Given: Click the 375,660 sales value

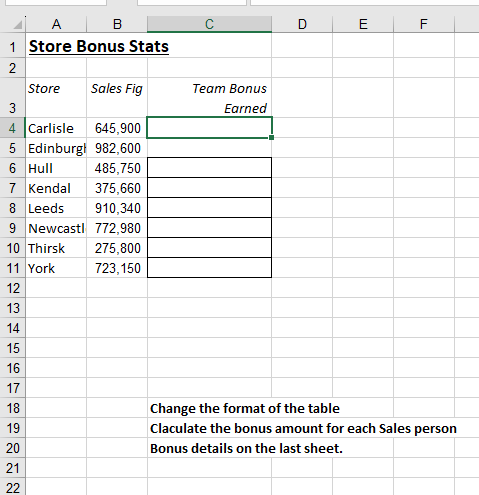Looking at the screenshot, I should click(x=117, y=188).
